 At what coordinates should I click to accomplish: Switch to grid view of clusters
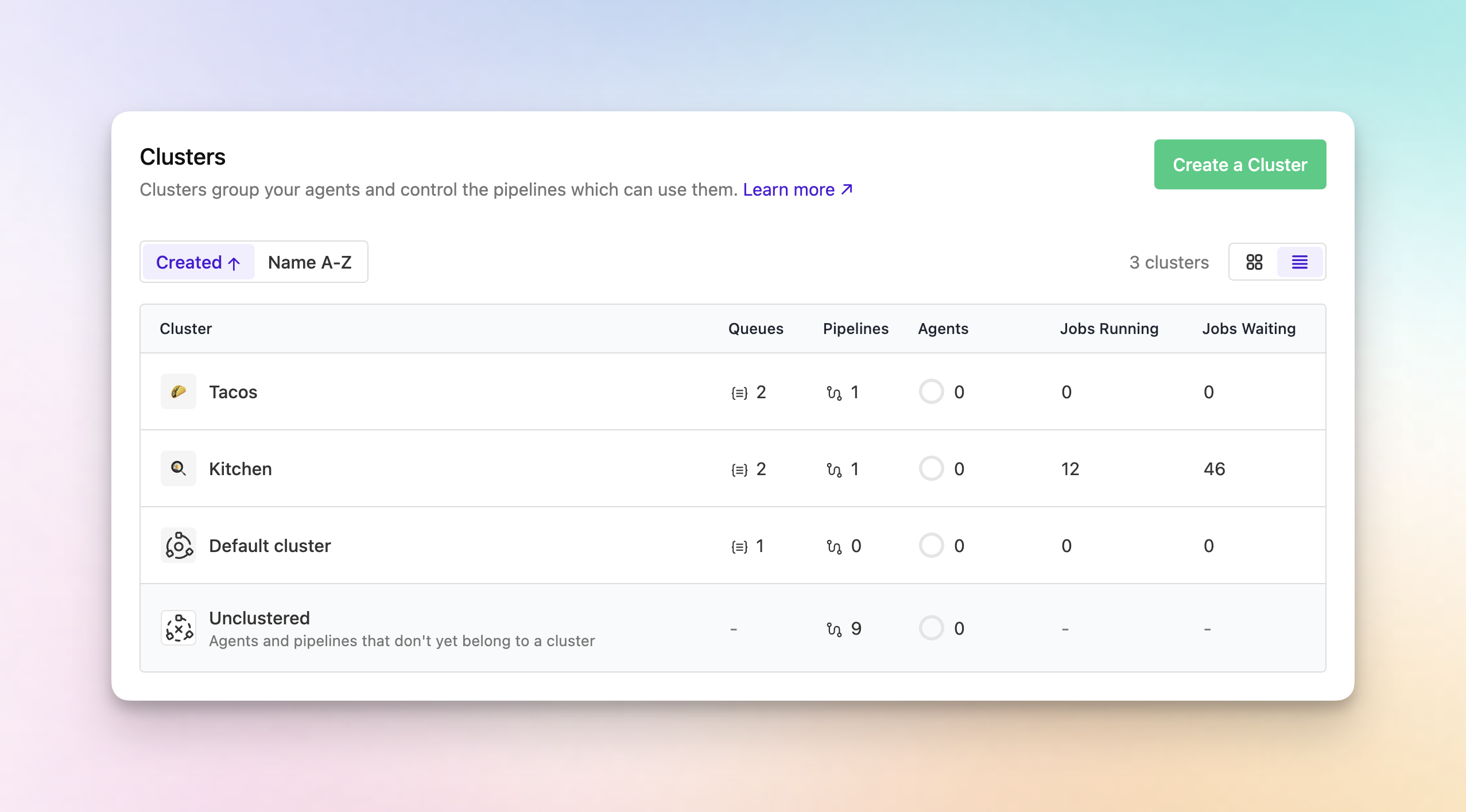pos(1253,262)
